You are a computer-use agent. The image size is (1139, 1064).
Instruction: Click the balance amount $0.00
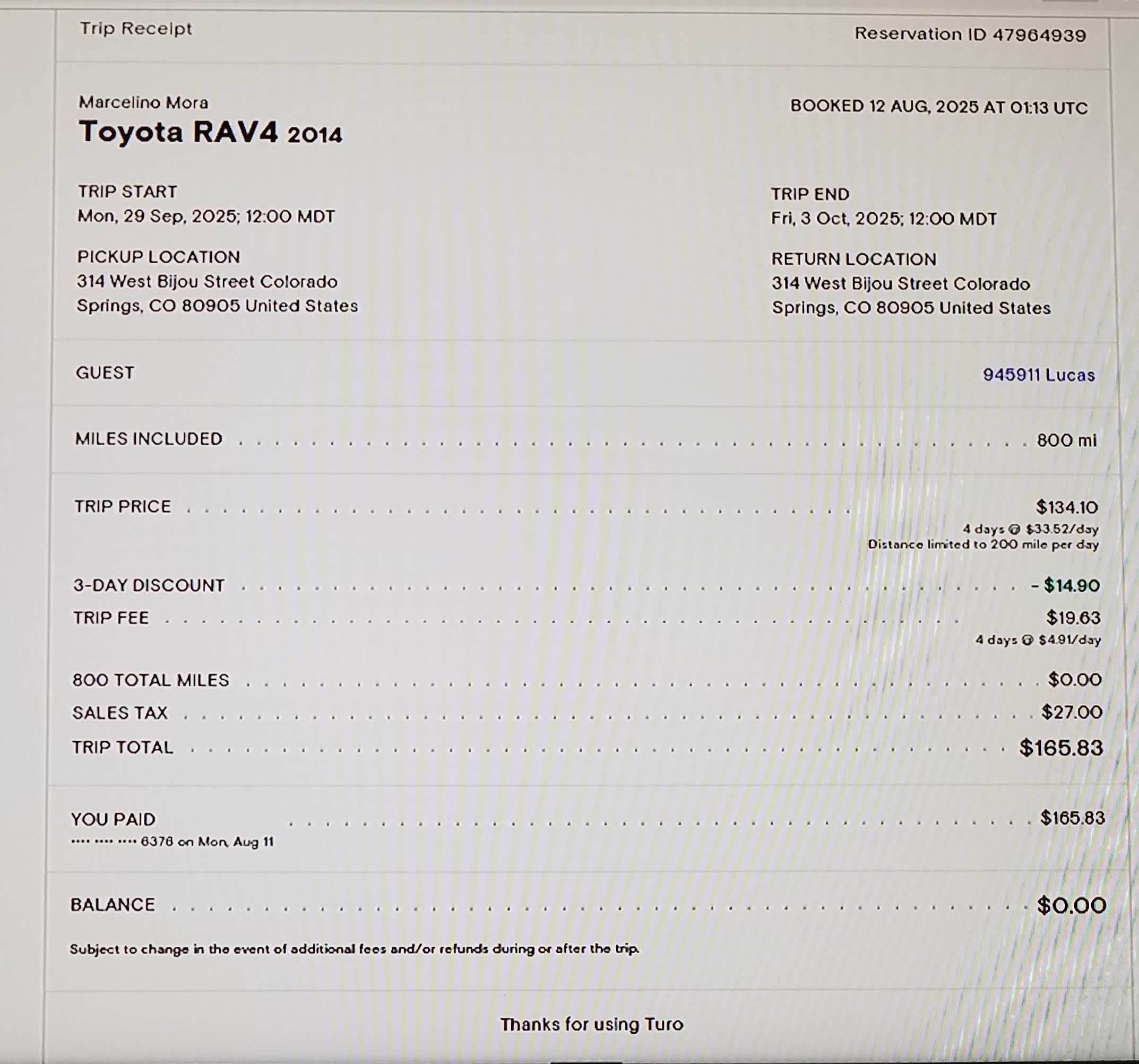[x=1072, y=905]
